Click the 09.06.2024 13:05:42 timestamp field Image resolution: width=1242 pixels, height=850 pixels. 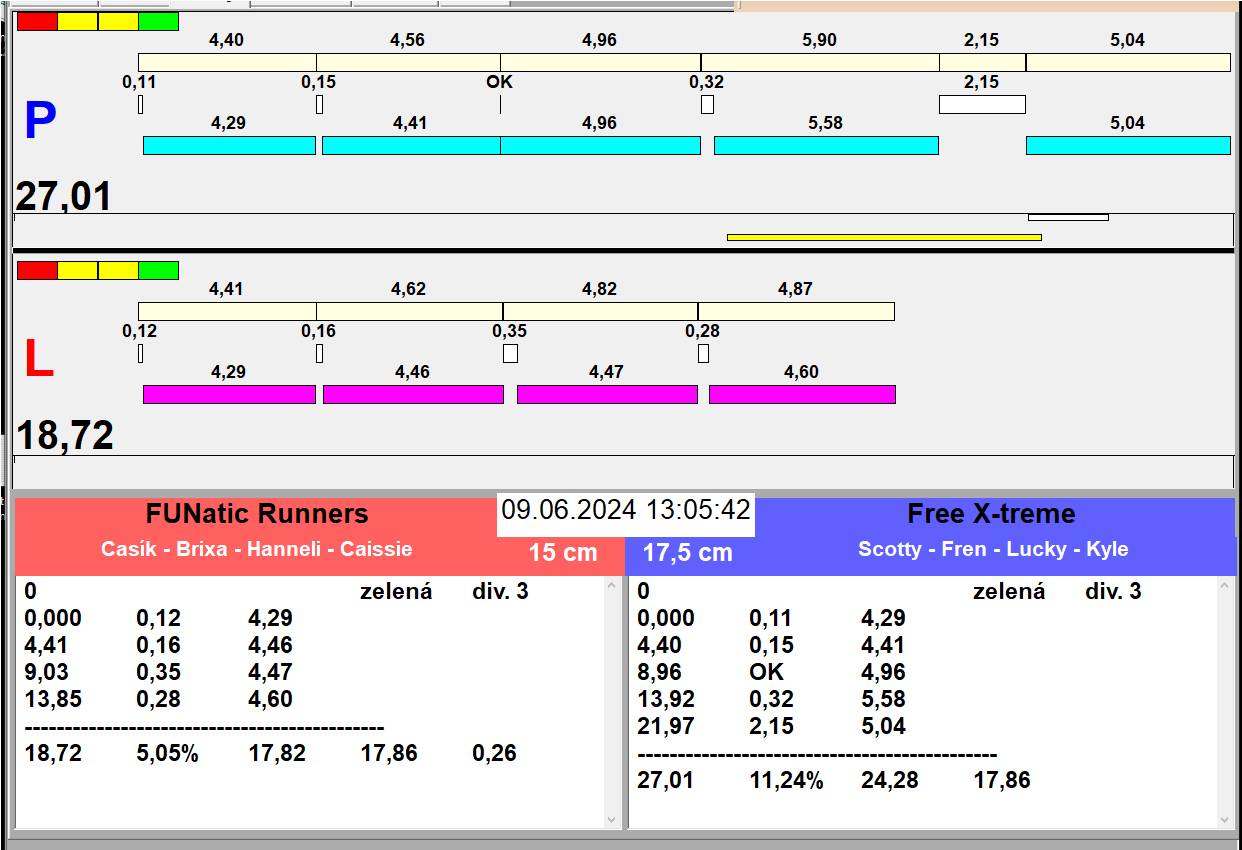click(626, 510)
